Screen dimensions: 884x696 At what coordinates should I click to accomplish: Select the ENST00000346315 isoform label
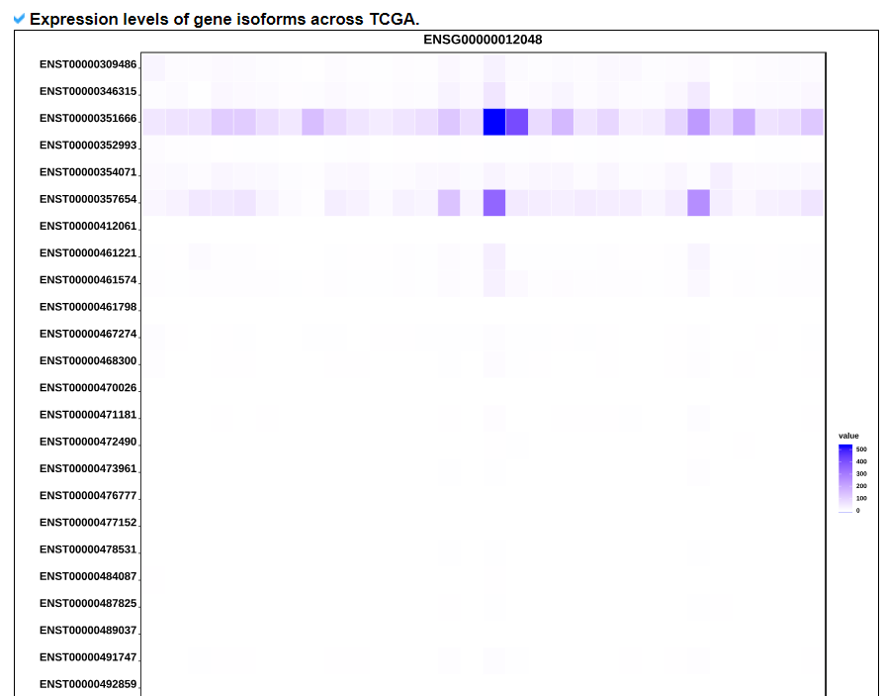88,91
